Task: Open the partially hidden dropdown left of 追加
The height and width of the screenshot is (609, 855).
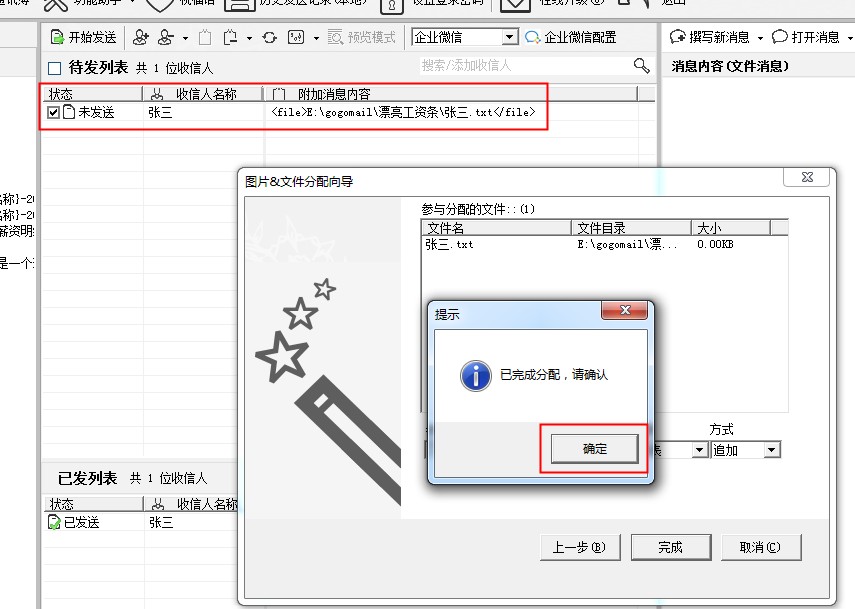Action: [700, 450]
